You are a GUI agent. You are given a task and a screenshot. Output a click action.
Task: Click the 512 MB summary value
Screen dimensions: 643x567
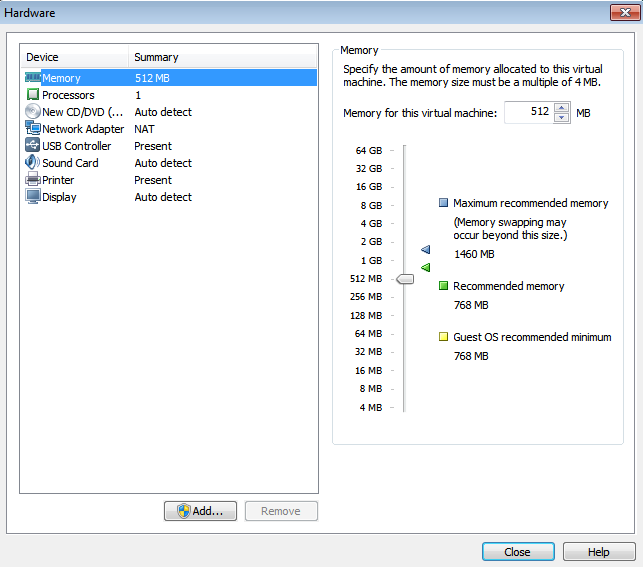point(152,78)
